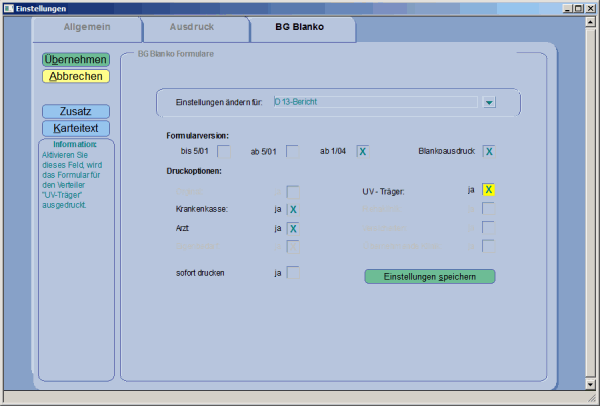Click the greyed Eigenbedarf checkbox
The image size is (600, 406).
pyautogui.click(x=293, y=247)
